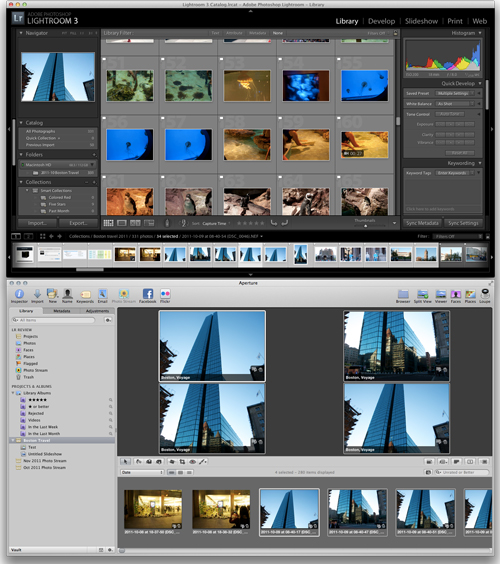This screenshot has width=500, height=564.
Task: Rotate photo right in Lightroom toolbar
Action: pyautogui.click(x=285, y=223)
